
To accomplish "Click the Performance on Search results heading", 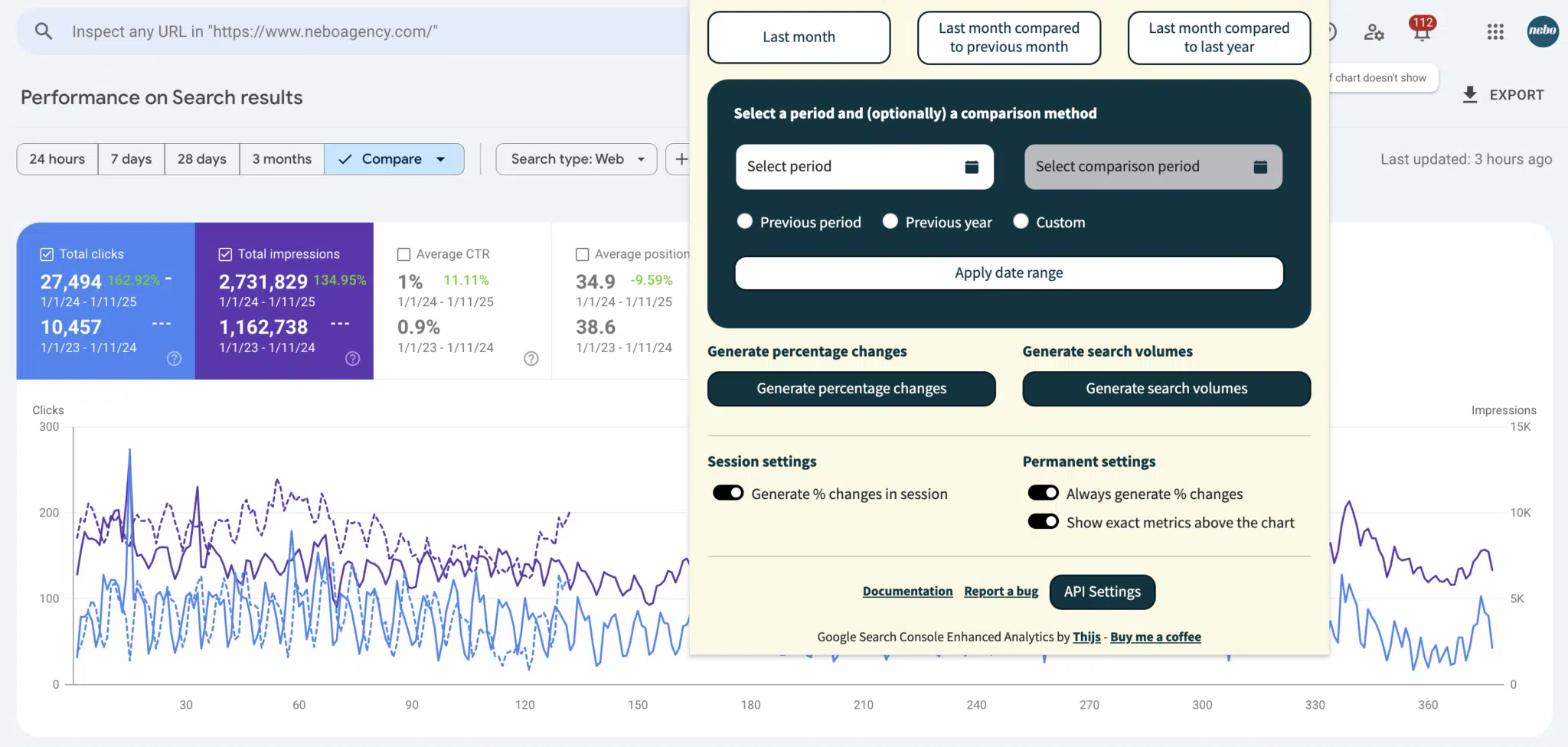I will click(162, 97).
